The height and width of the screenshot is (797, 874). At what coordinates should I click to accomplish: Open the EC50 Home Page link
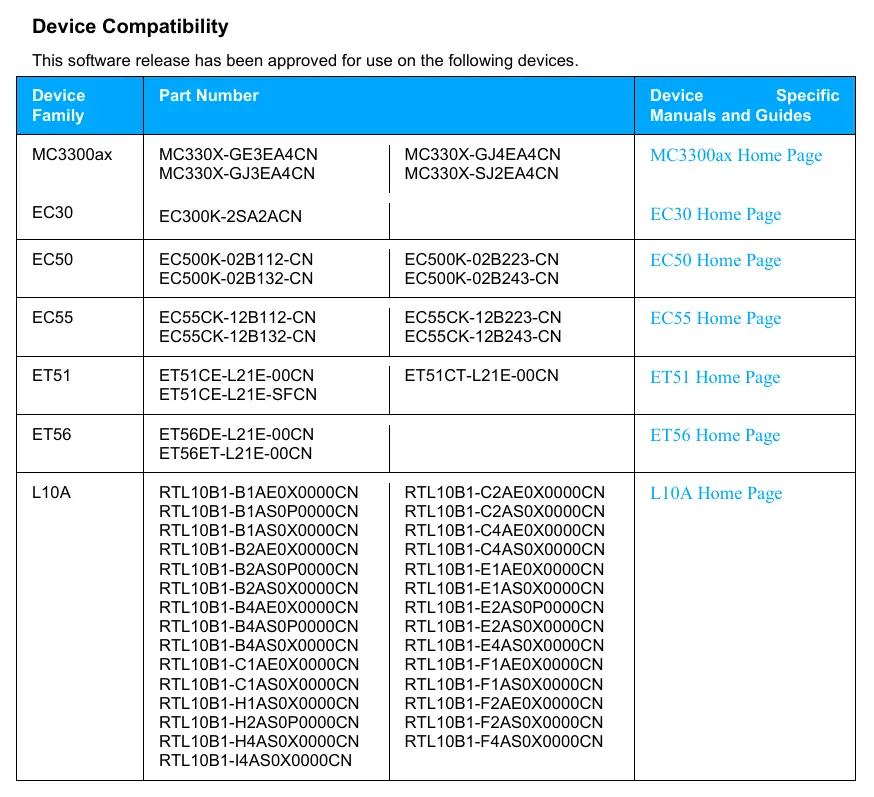pyautogui.click(x=715, y=260)
